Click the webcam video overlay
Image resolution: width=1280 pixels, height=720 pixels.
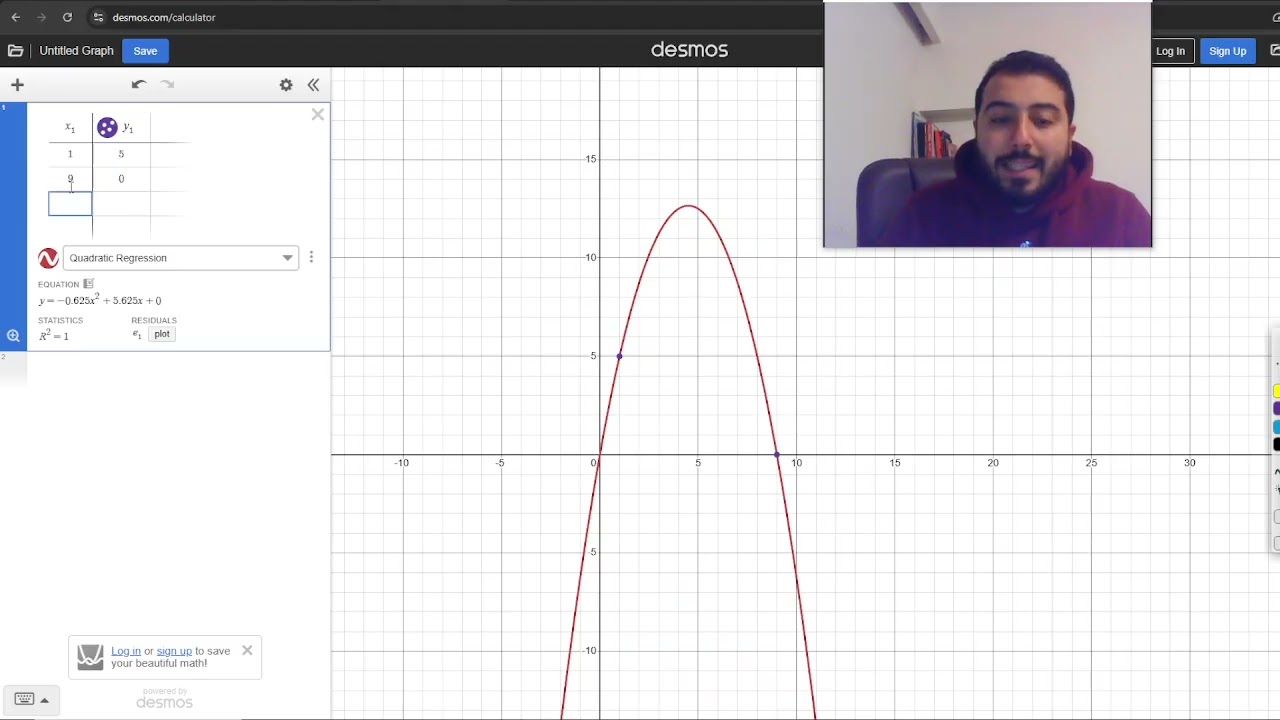[987, 125]
